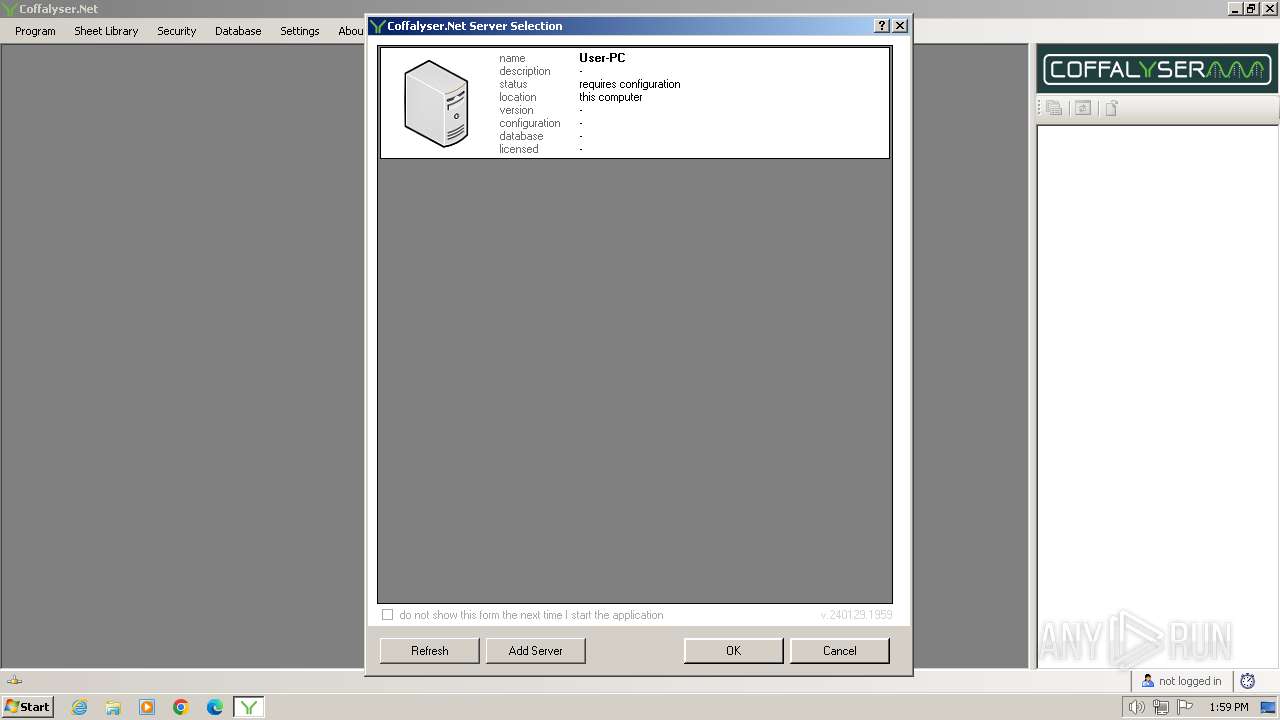Click the version number v.240129.1959
This screenshot has height=720, width=1280.
click(856, 615)
